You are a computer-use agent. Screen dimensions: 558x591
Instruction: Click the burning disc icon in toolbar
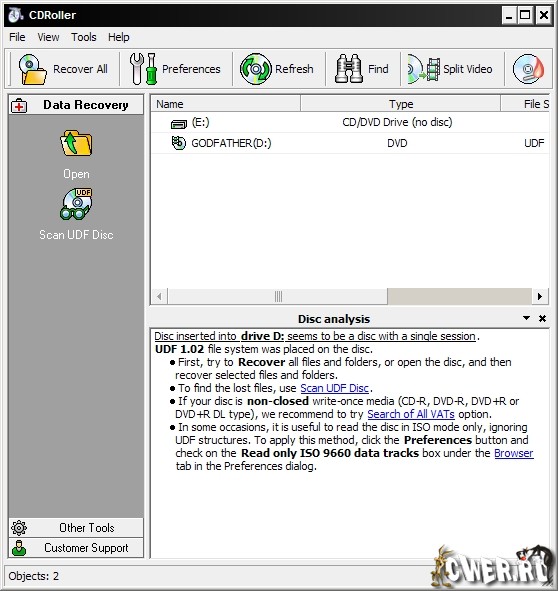click(x=528, y=69)
